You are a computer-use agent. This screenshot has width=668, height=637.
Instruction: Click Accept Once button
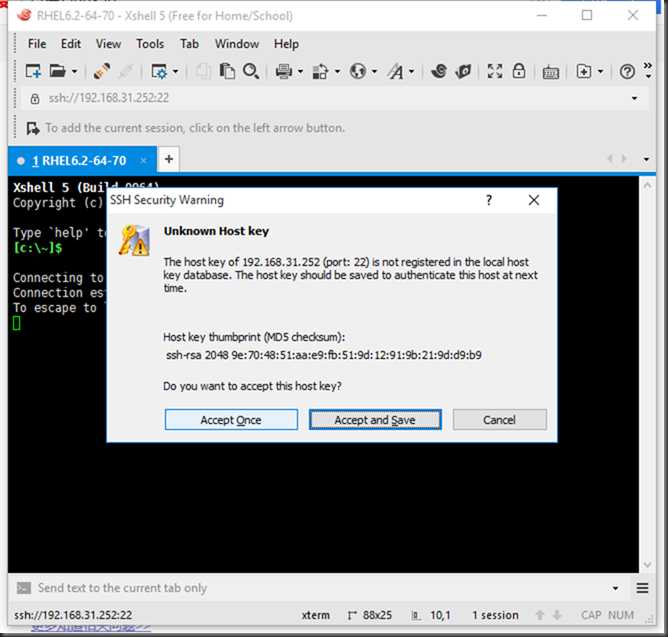pos(231,420)
